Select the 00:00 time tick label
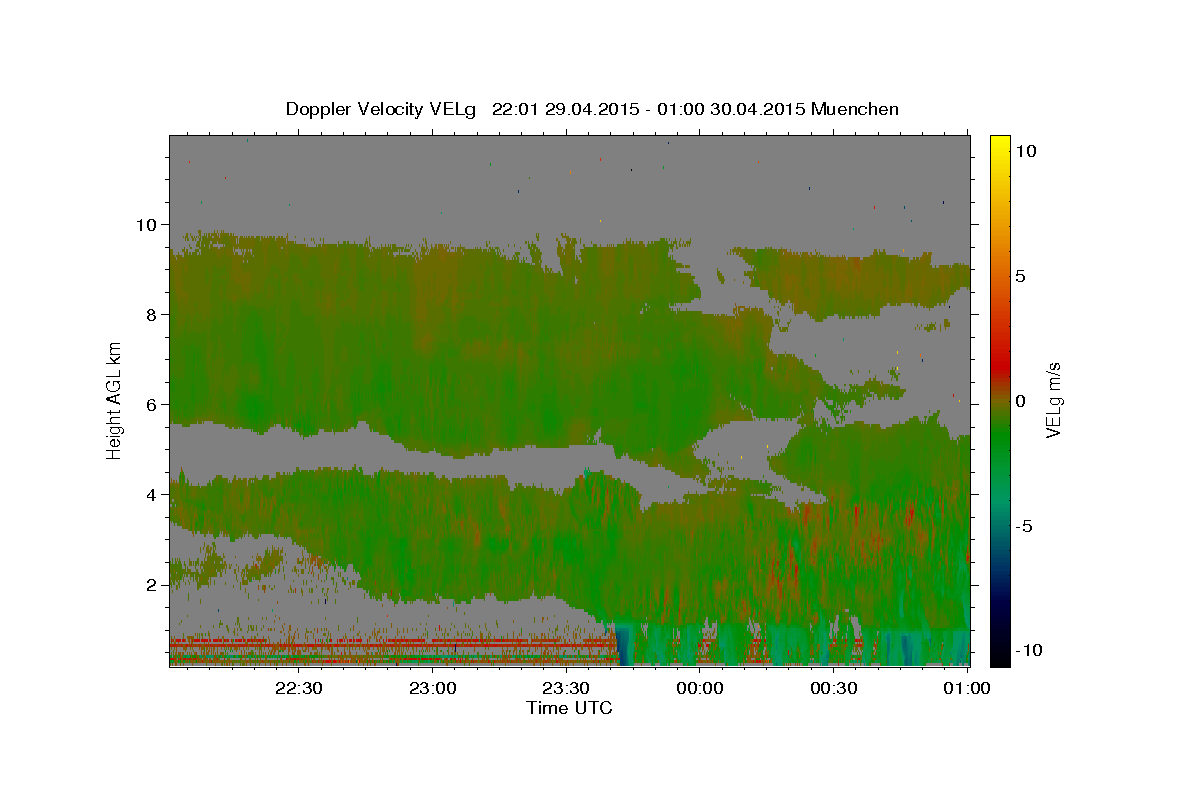Screen dimensions: 1200x800 point(699,688)
